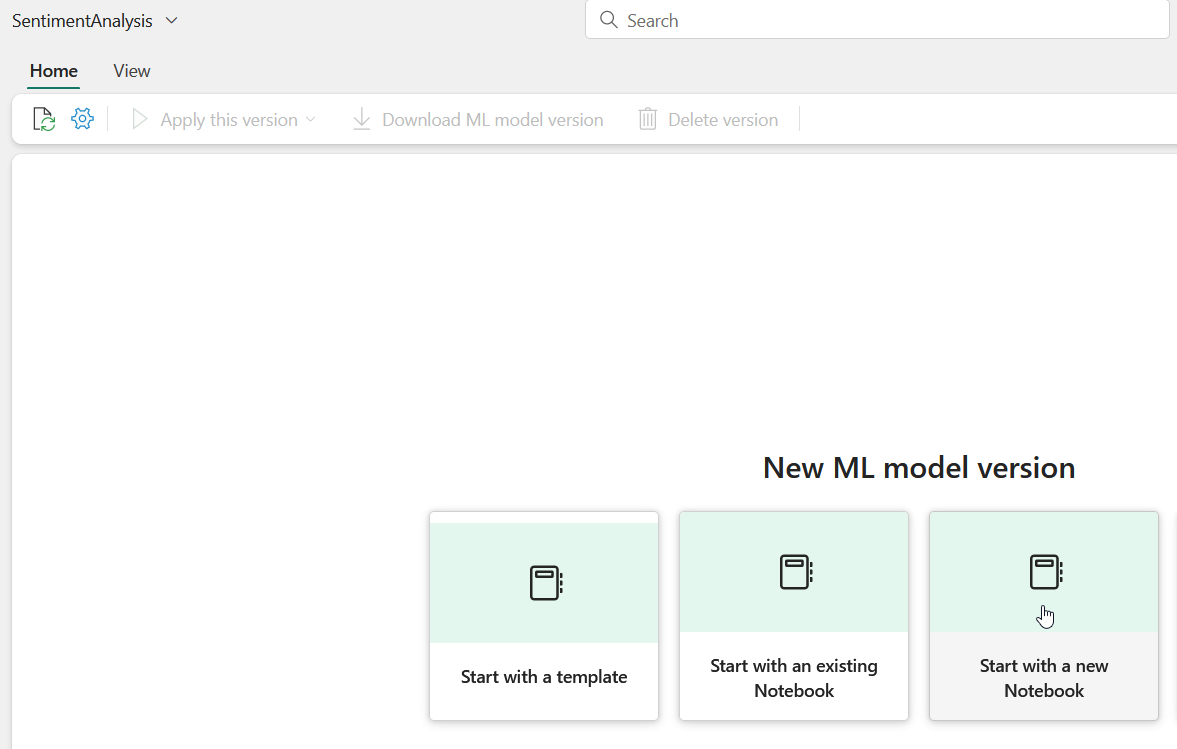The image size is (1177, 749).
Task: Click the document refresh icon in toolbar
Action: pos(44,120)
